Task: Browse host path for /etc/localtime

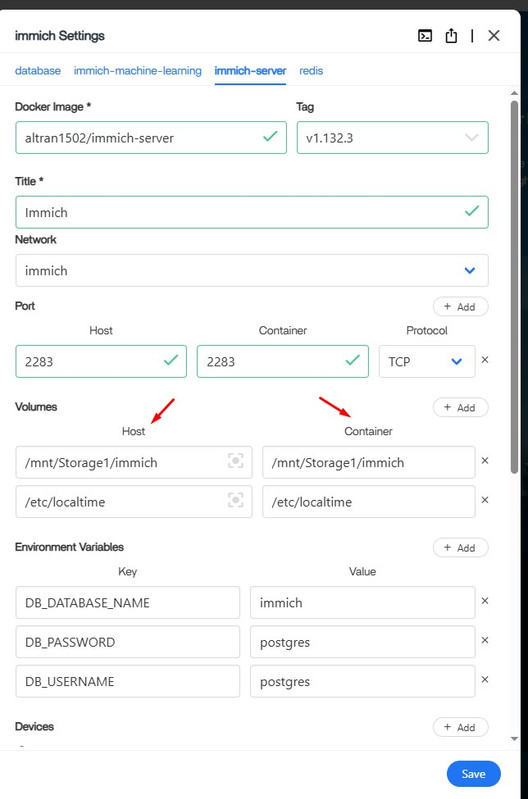Action: coord(235,500)
